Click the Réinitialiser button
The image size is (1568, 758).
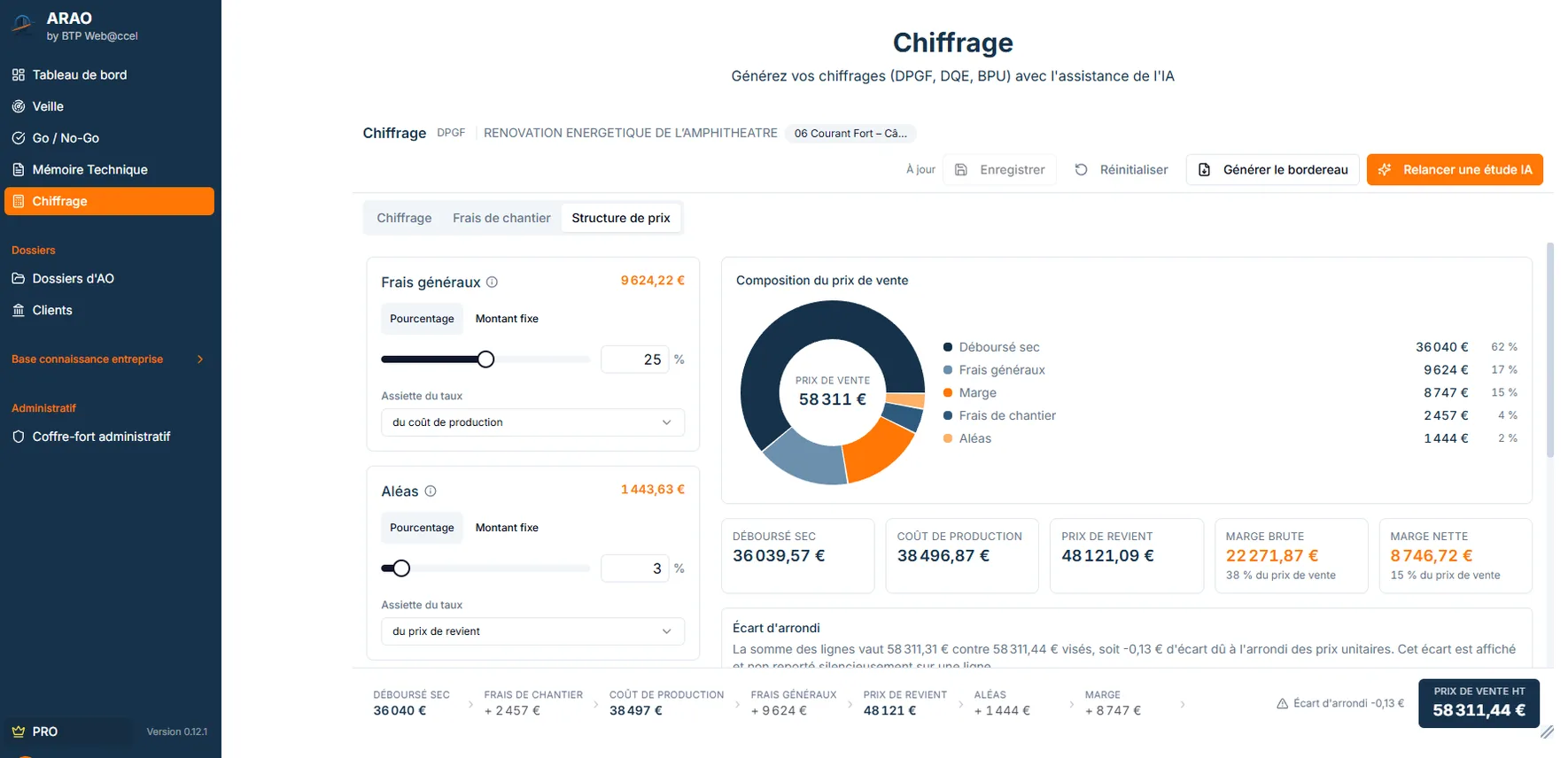pyautogui.click(x=1122, y=170)
